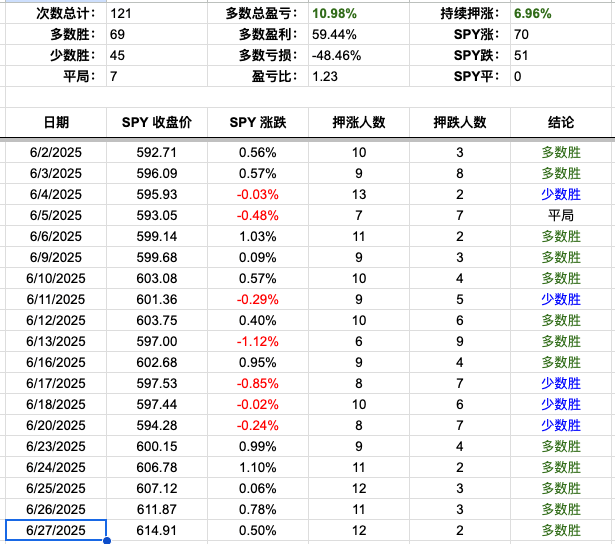Click the 多数盈利 value 59.44%
This screenshot has height=544, width=615.
[334, 35]
